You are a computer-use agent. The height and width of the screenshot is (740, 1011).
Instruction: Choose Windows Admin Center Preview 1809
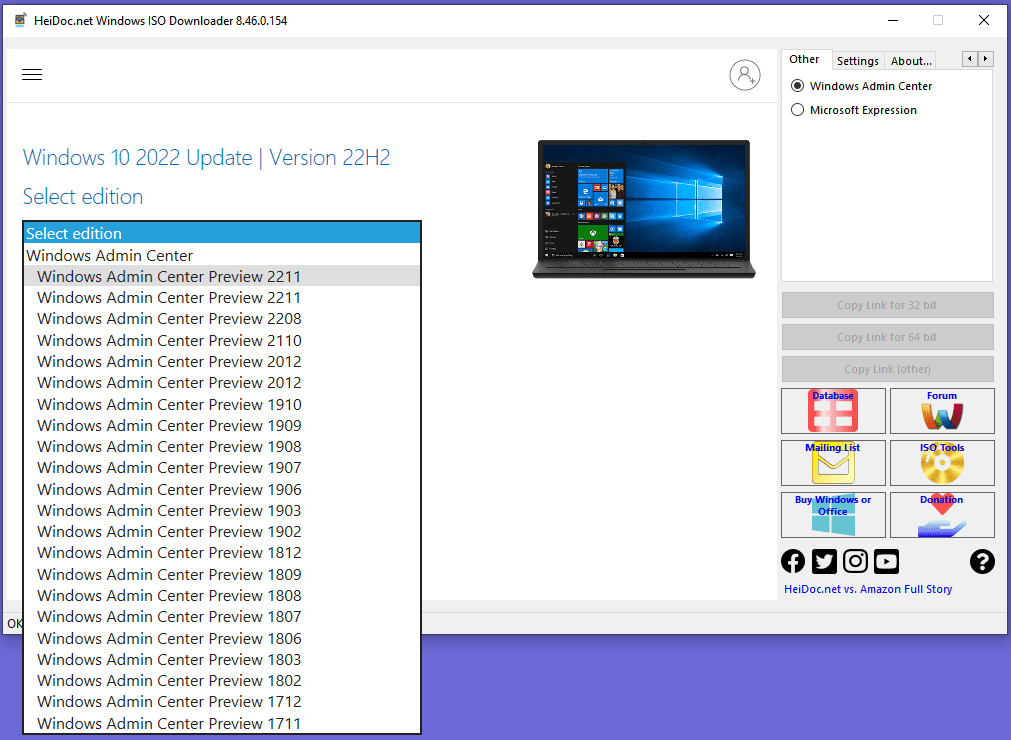(222, 574)
